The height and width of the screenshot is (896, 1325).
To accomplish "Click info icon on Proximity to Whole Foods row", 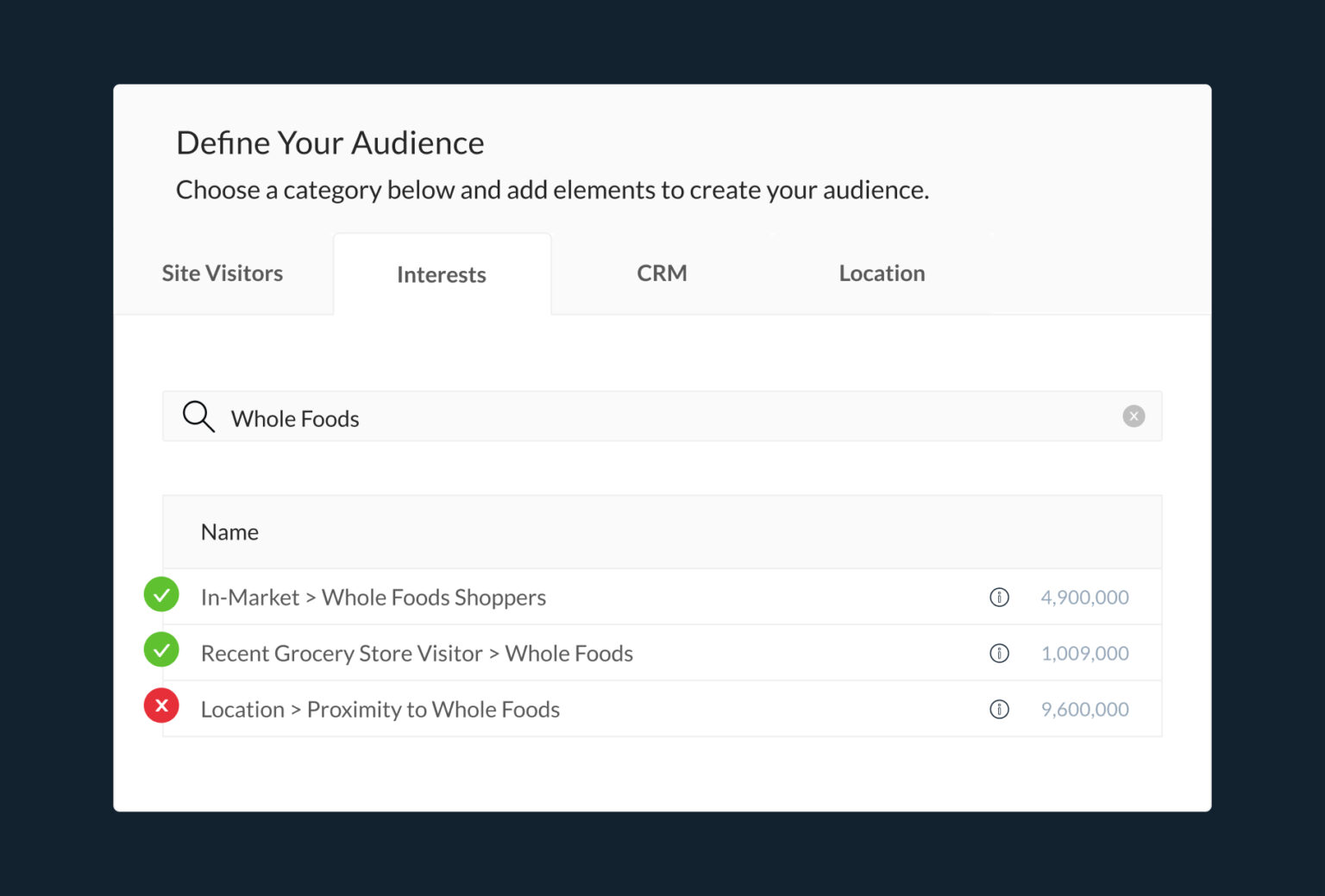I will (x=999, y=709).
